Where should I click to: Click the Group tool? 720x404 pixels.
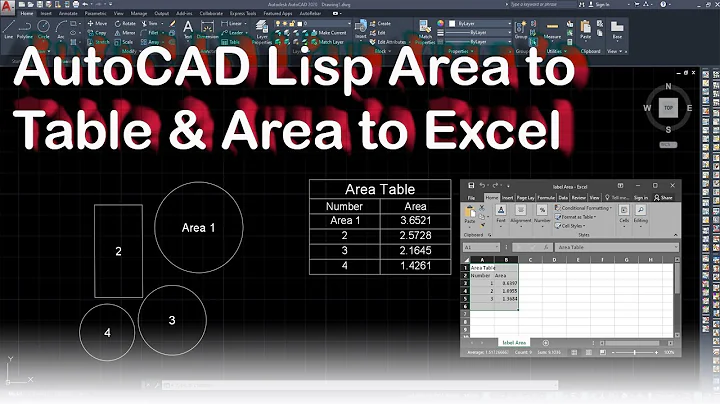coord(521,29)
